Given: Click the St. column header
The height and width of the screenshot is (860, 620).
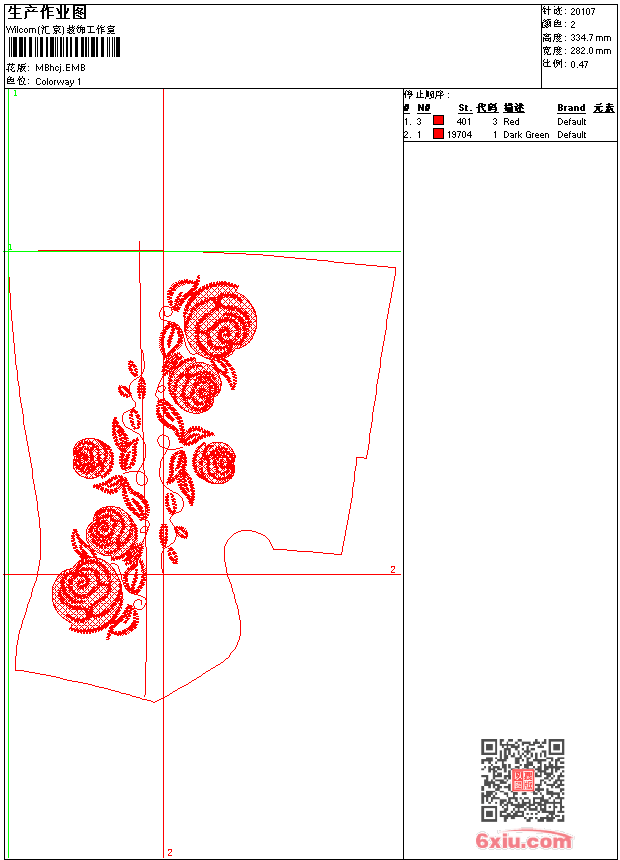Looking at the screenshot, I should [465, 108].
